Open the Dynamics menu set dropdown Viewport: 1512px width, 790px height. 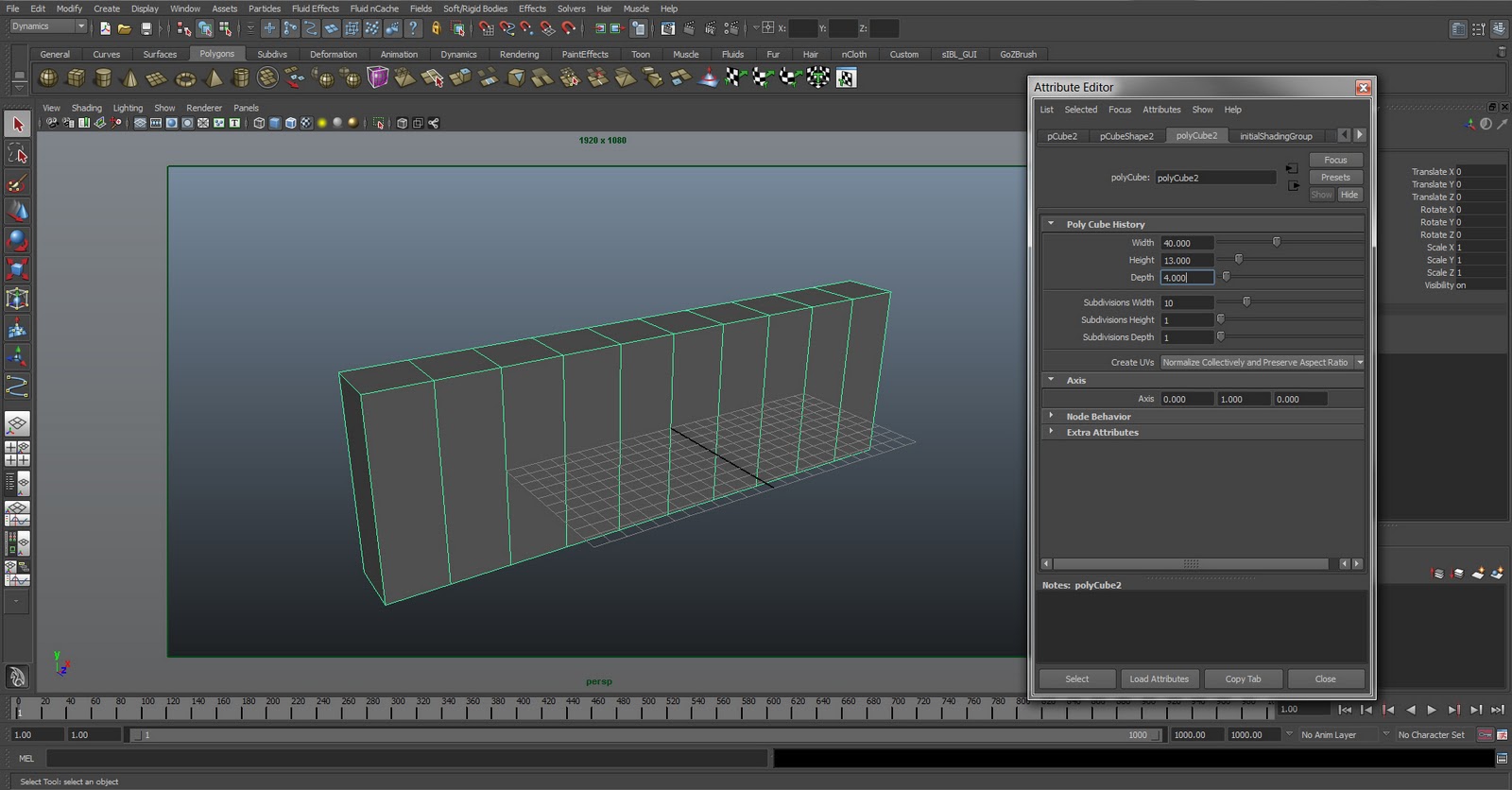click(x=48, y=26)
